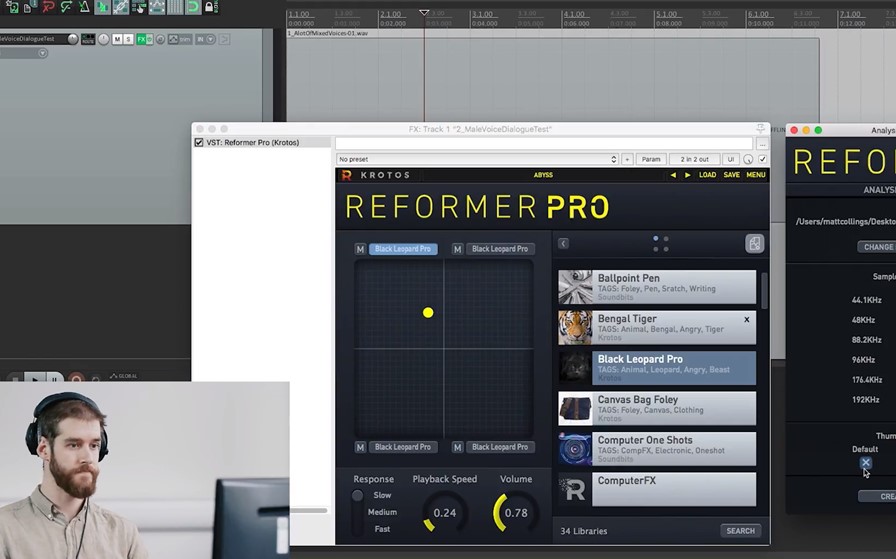Go back with the browser left chevron

563,243
